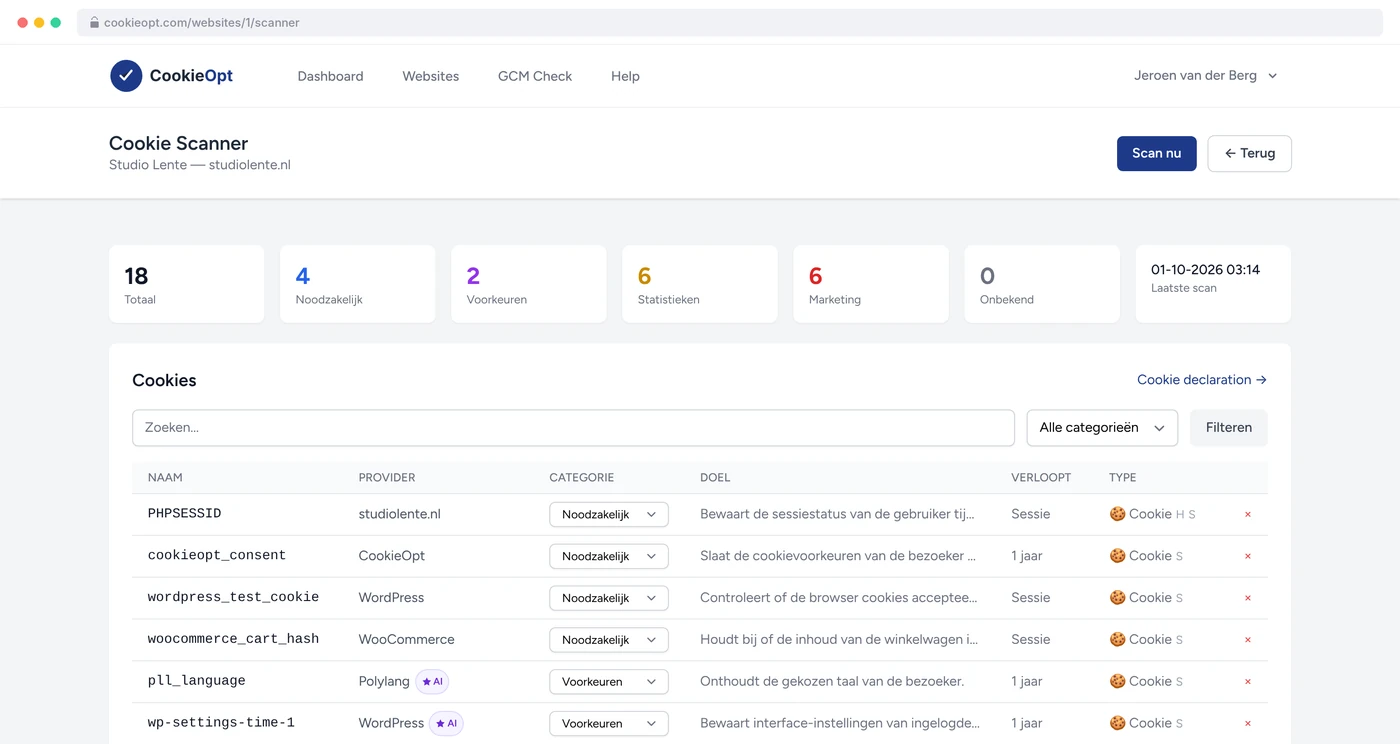This screenshot has height=744, width=1400.
Task: Select the Statistieken 6 stat card
Action: (699, 284)
